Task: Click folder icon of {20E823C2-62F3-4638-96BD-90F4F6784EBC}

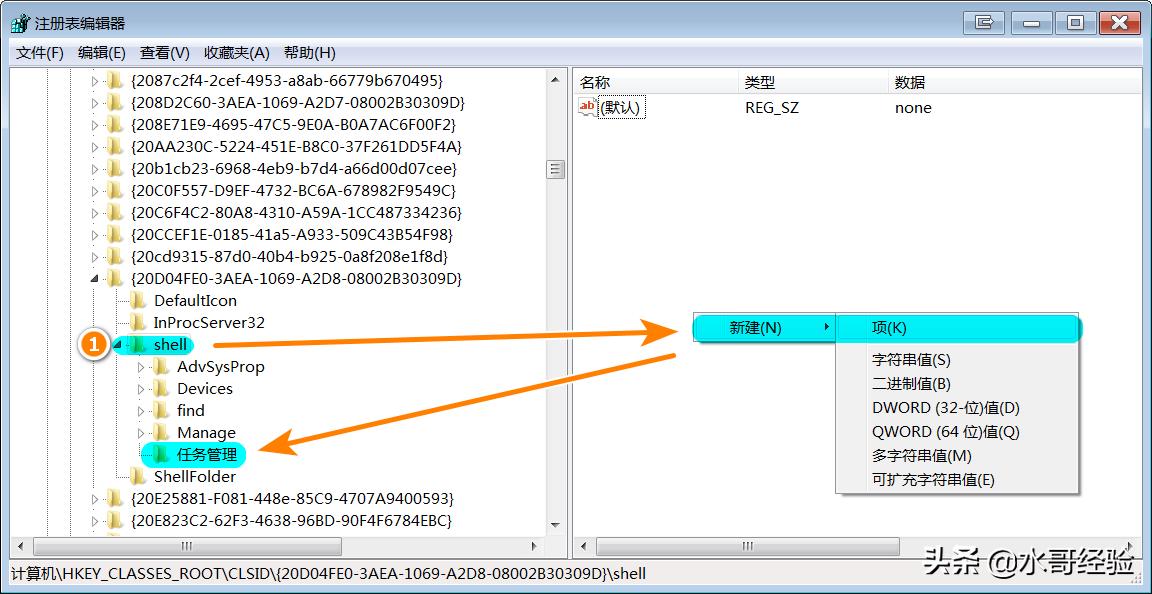Action: click(x=115, y=521)
